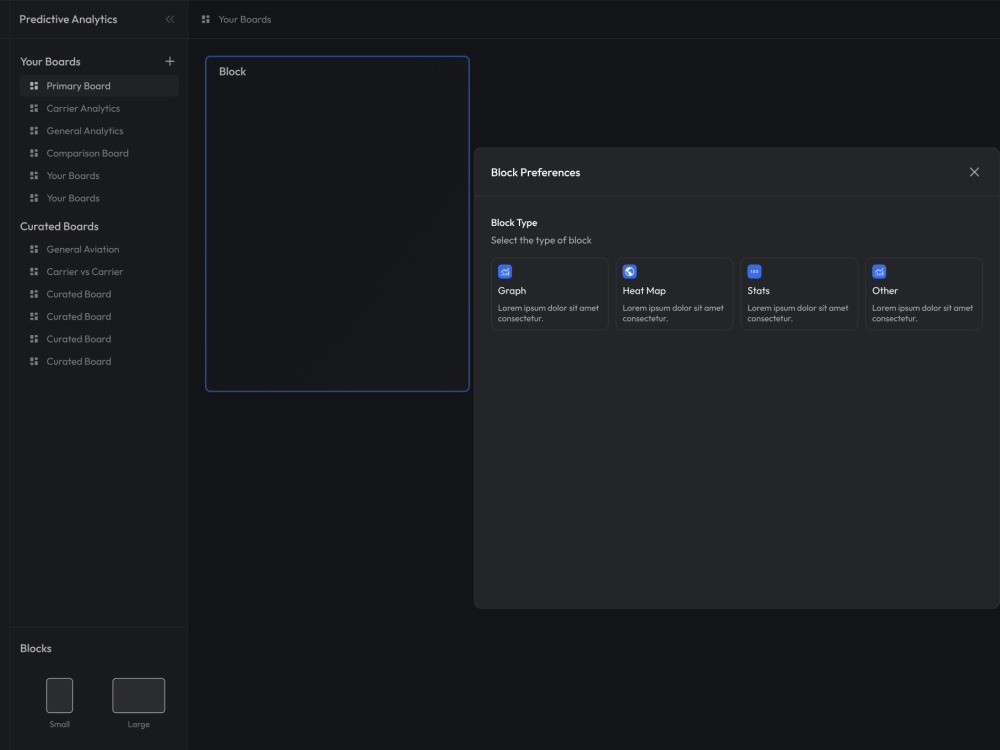This screenshot has width=1000, height=750.
Task: Click the grid icon beside General Analytics
Action: (x=34, y=131)
